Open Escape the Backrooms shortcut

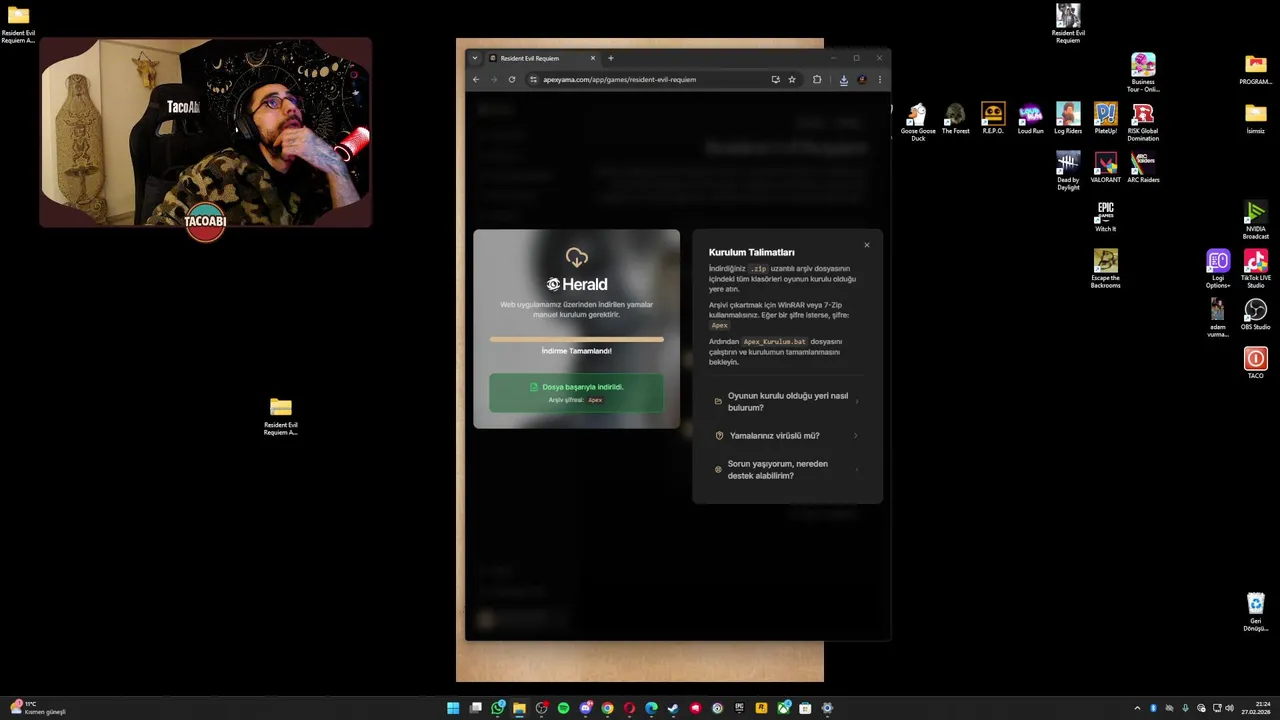pos(1105,268)
